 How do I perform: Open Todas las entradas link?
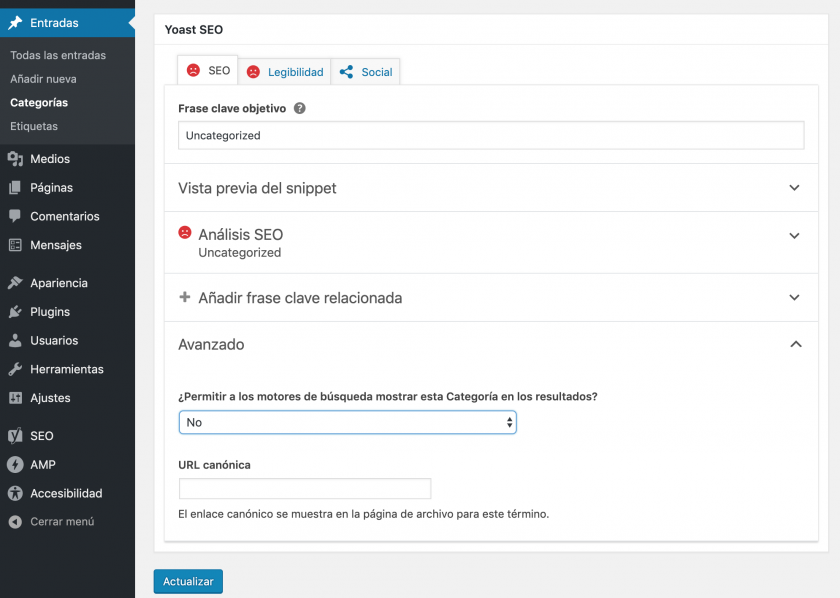point(58,55)
